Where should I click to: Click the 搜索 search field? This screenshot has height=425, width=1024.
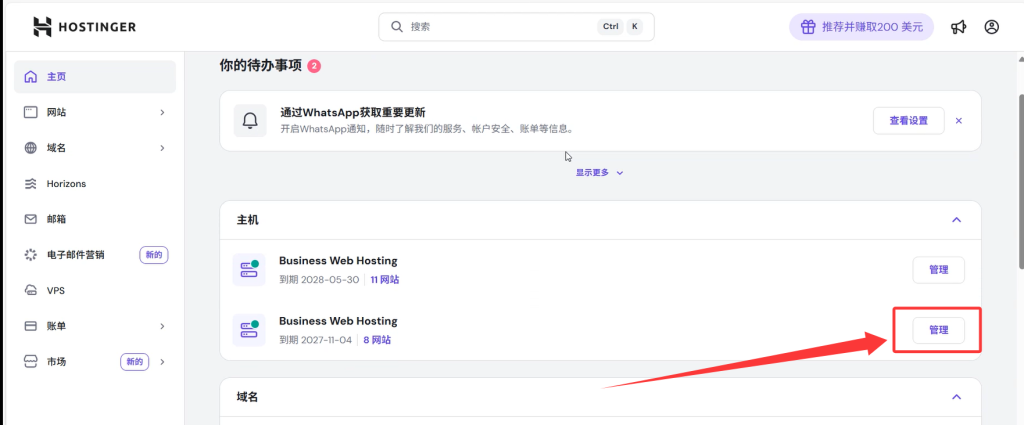click(500, 27)
